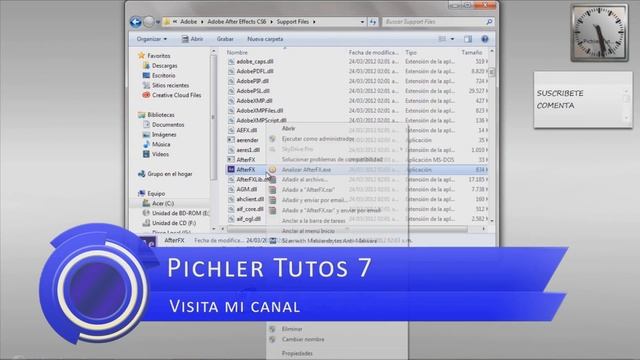Open the address bar history dropdown
640x360 pixels.
(362, 22)
